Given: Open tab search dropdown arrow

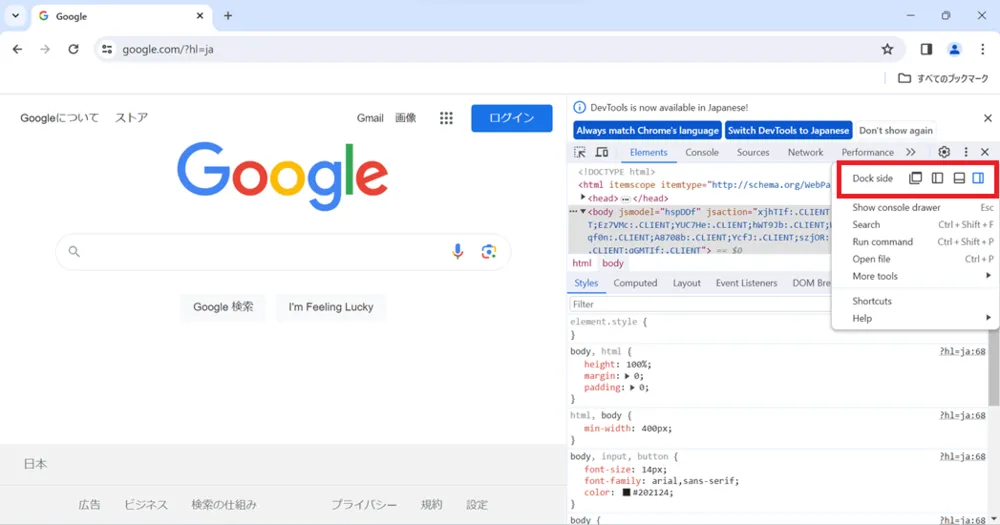Looking at the screenshot, I should (x=15, y=16).
